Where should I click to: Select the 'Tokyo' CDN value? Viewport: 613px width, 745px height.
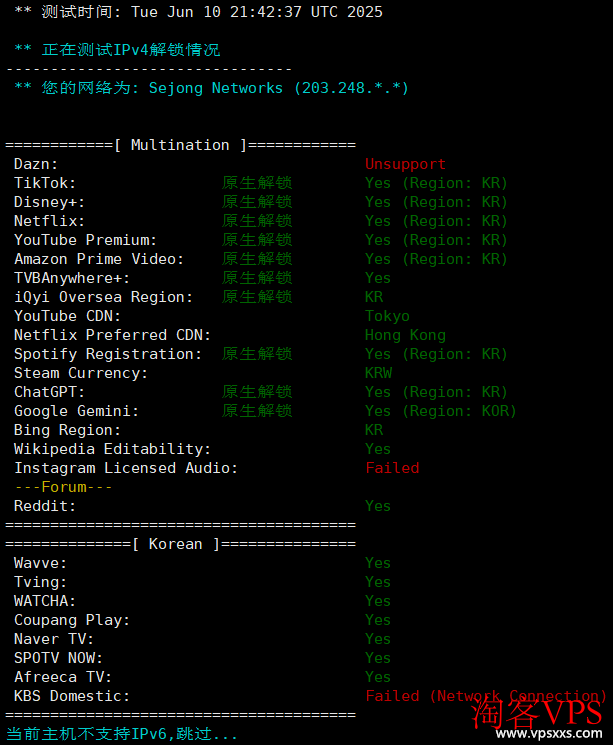click(387, 316)
